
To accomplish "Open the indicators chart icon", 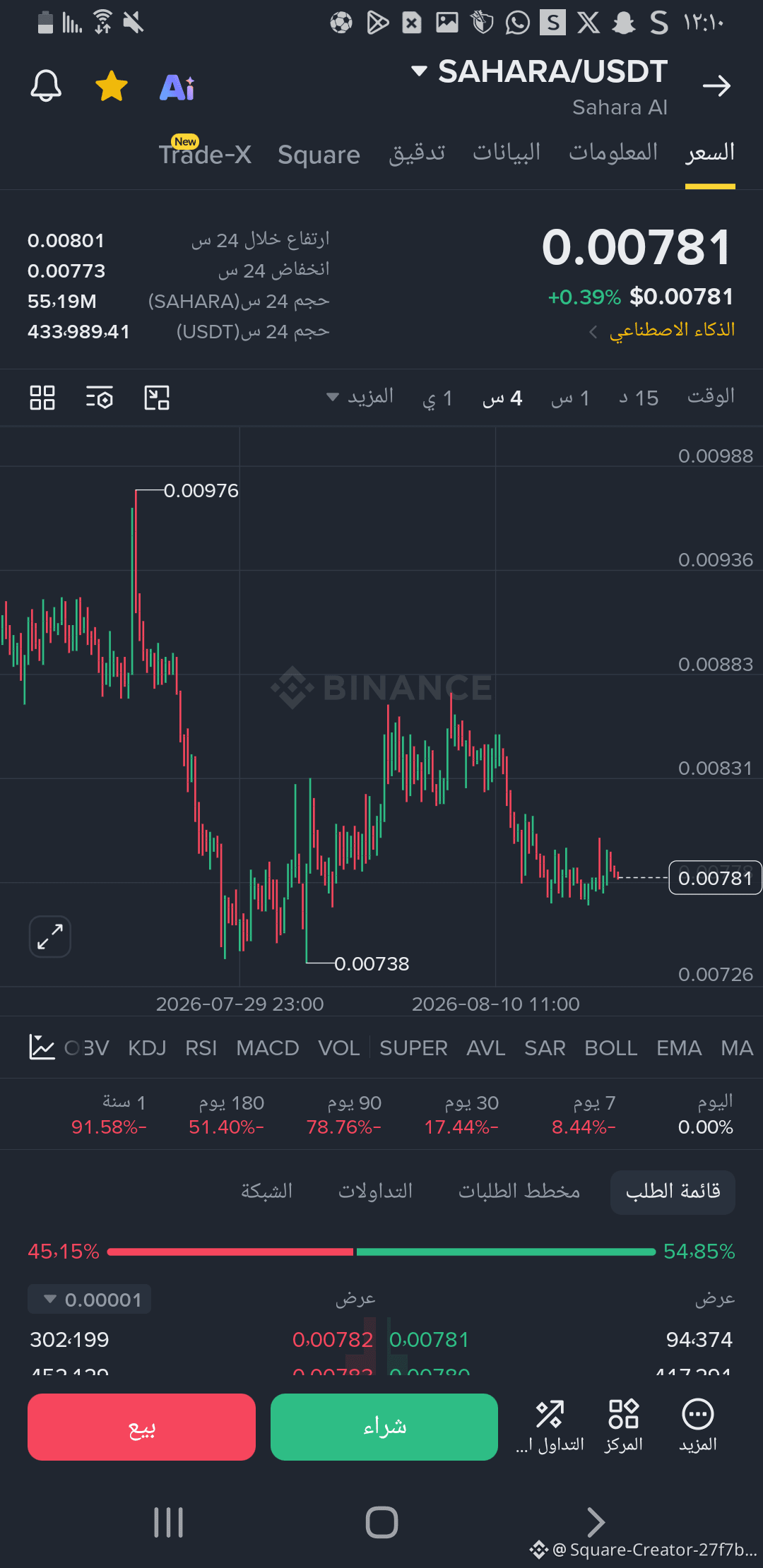I will [x=42, y=1047].
